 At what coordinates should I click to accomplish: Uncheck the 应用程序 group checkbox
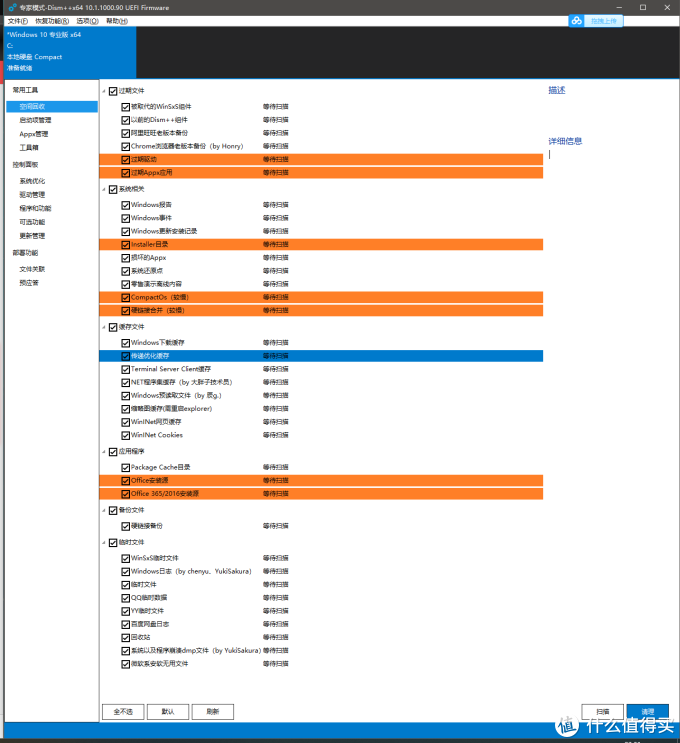coord(113,452)
